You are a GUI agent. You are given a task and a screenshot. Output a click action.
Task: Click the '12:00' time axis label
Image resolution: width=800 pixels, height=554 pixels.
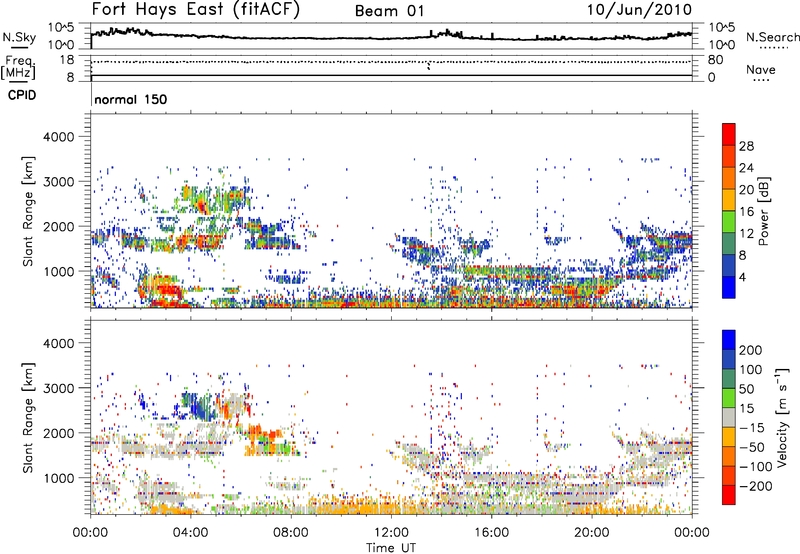coord(391,533)
